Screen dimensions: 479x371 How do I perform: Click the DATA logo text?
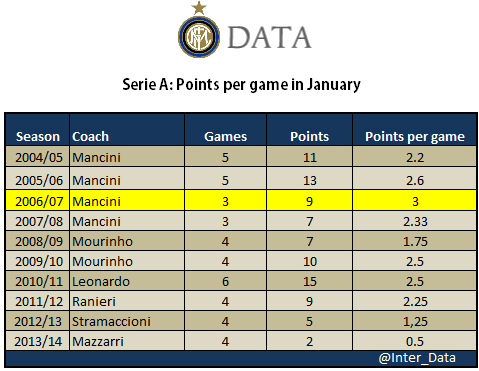click(269, 38)
